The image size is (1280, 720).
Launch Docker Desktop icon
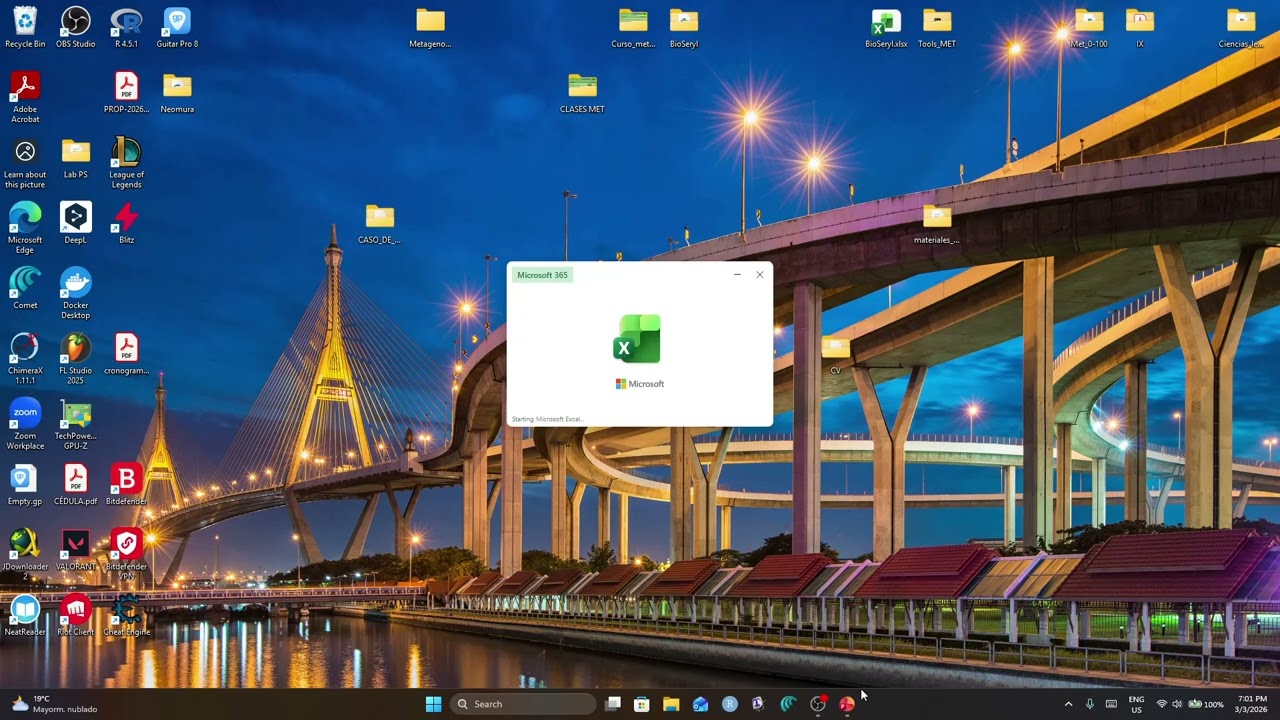tap(76, 293)
